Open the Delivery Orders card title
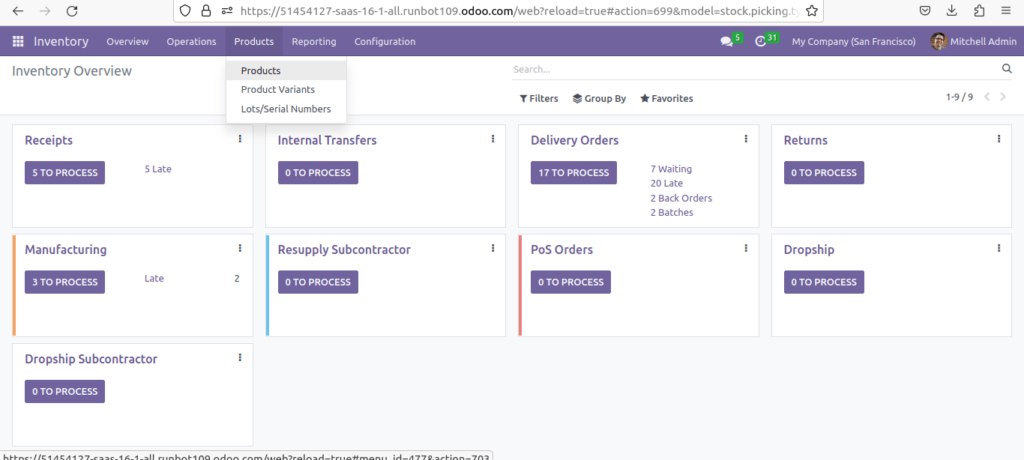The width and height of the screenshot is (1024, 460). click(575, 140)
